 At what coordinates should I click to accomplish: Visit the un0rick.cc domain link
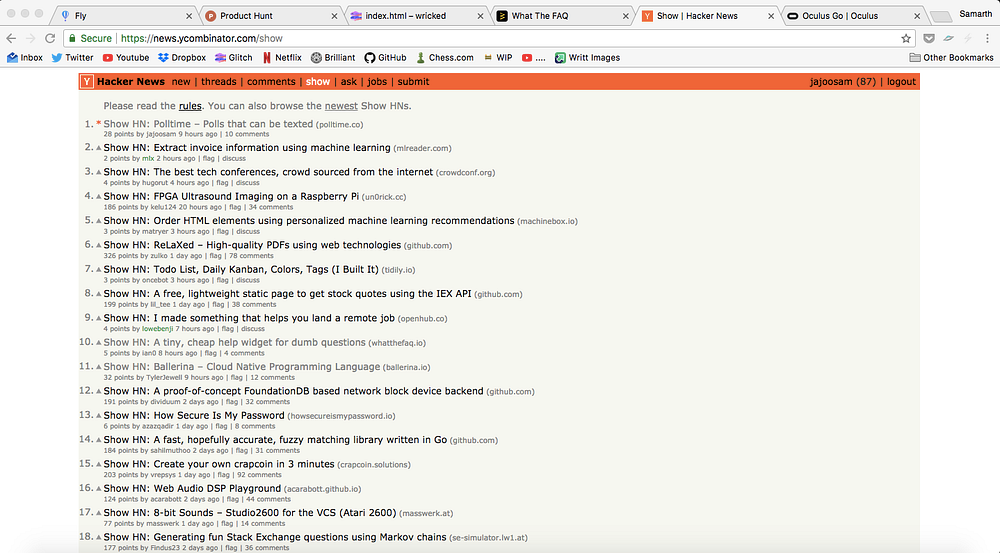click(384, 197)
